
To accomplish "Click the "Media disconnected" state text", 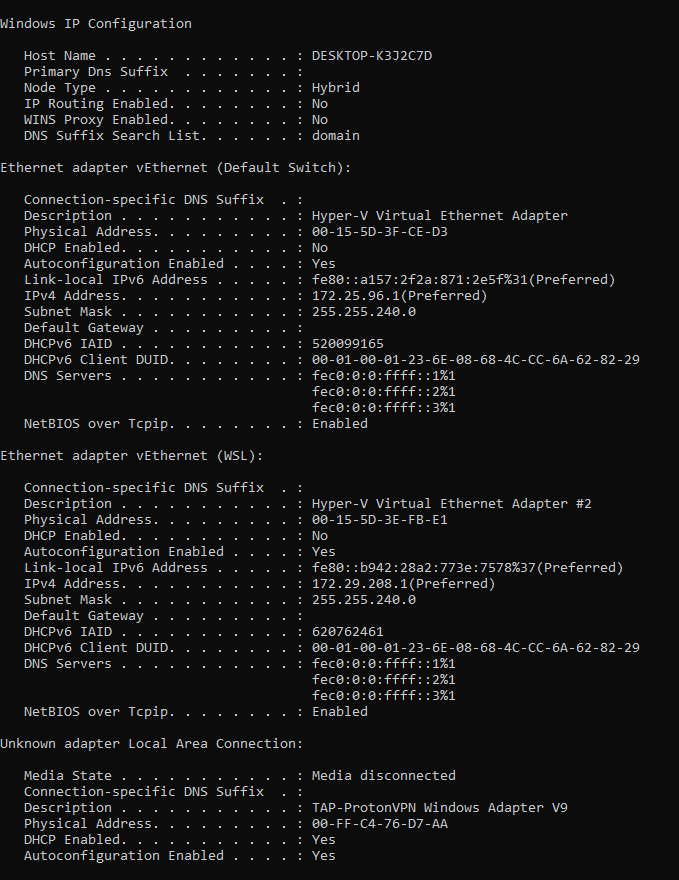I will (383, 776).
